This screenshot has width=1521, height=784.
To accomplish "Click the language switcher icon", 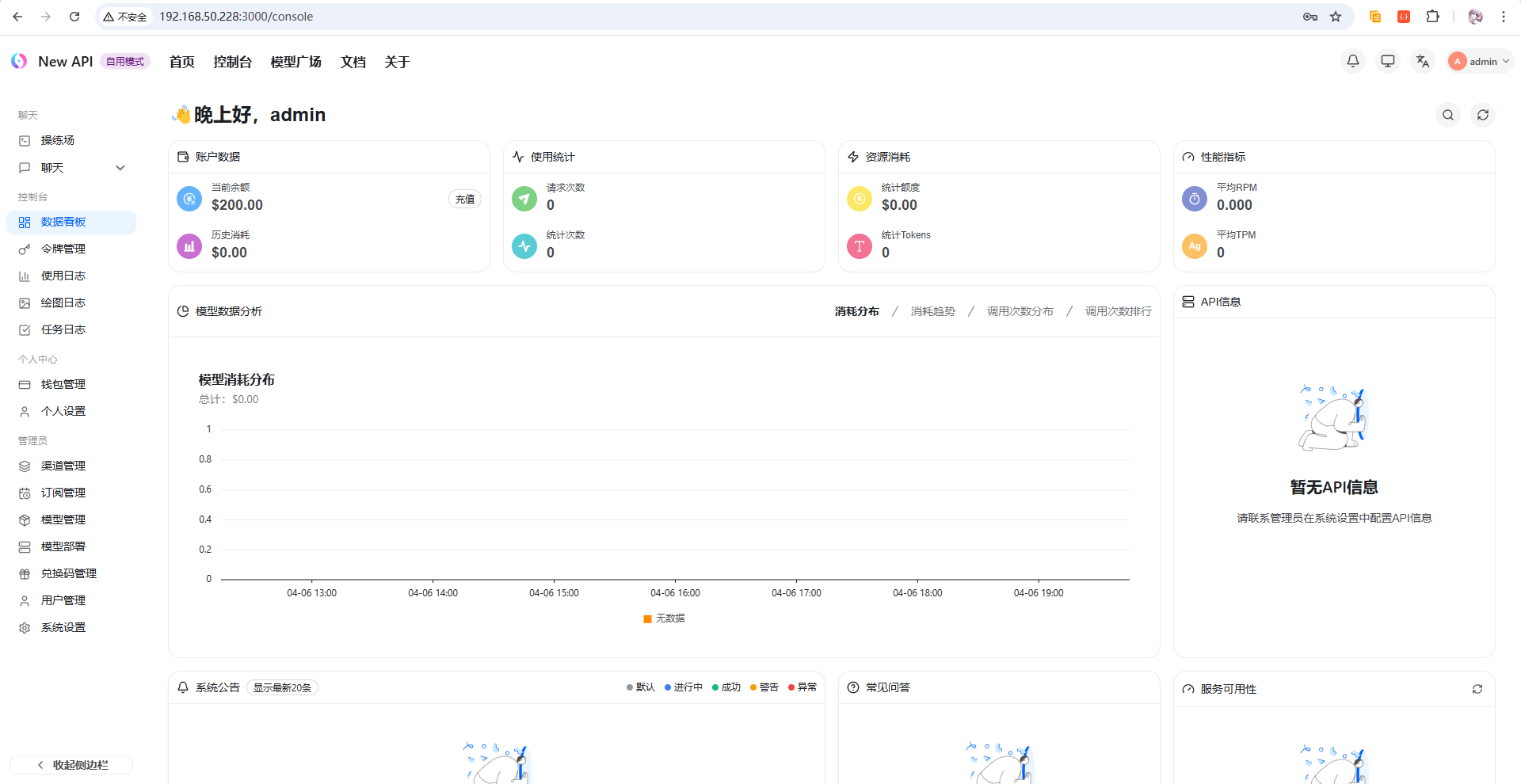I will (1423, 61).
